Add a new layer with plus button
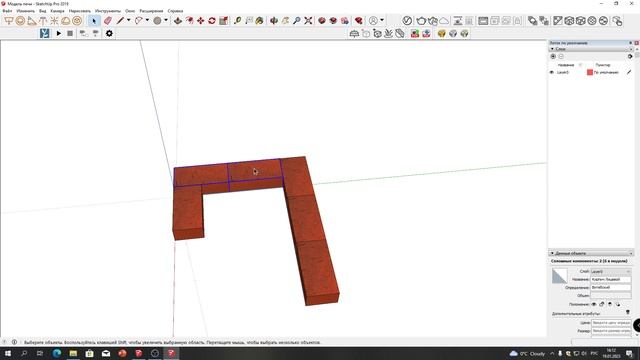This screenshot has width=640, height=360. click(x=553, y=56)
